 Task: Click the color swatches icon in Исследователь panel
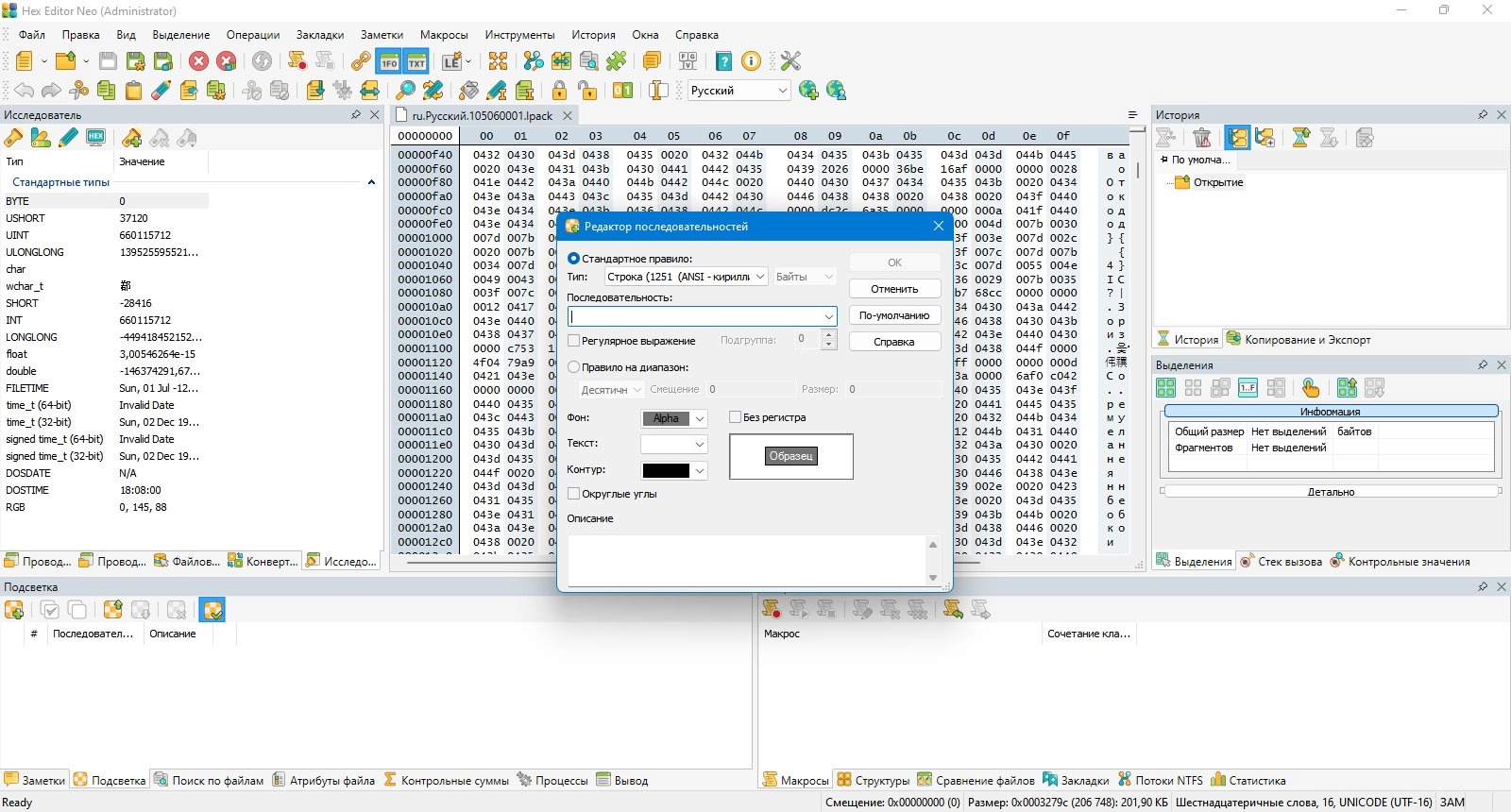tap(41, 138)
